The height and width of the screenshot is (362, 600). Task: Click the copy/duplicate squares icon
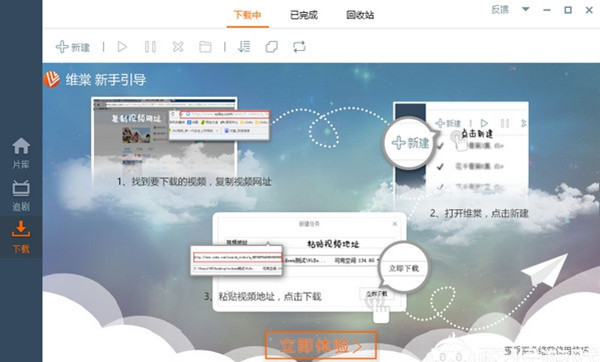pos(271,47)
